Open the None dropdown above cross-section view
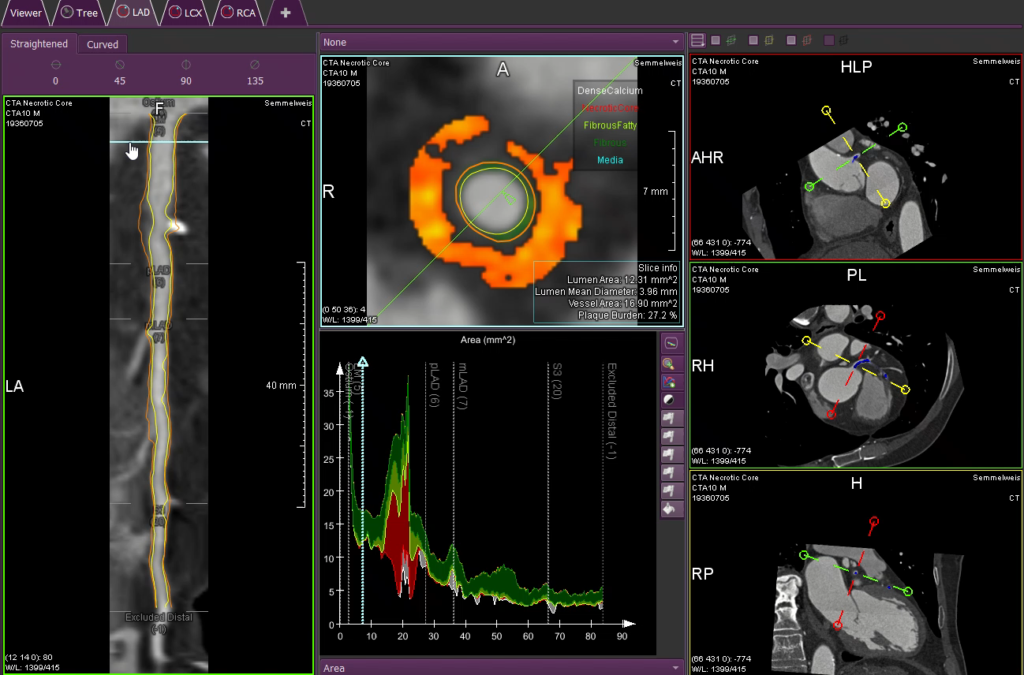Screen dimensions: 1024x675 501,42
